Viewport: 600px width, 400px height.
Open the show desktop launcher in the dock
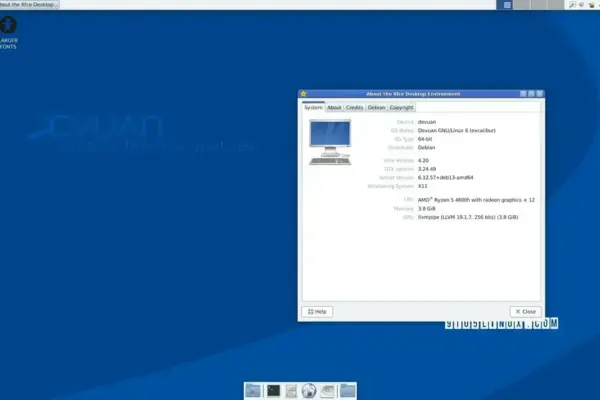[x=253, y=391]
